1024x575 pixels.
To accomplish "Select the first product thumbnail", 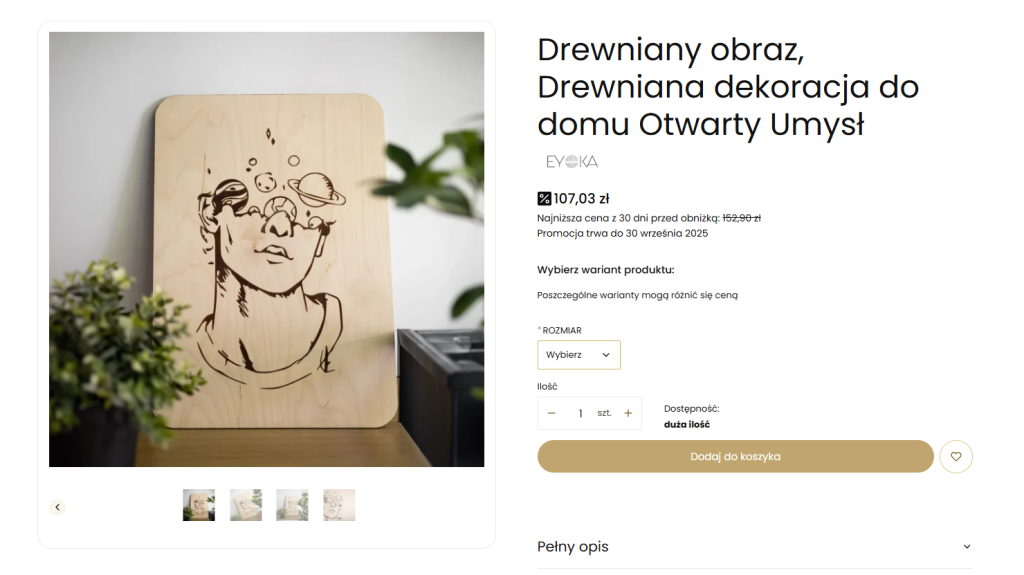I will tap(199, 505).
